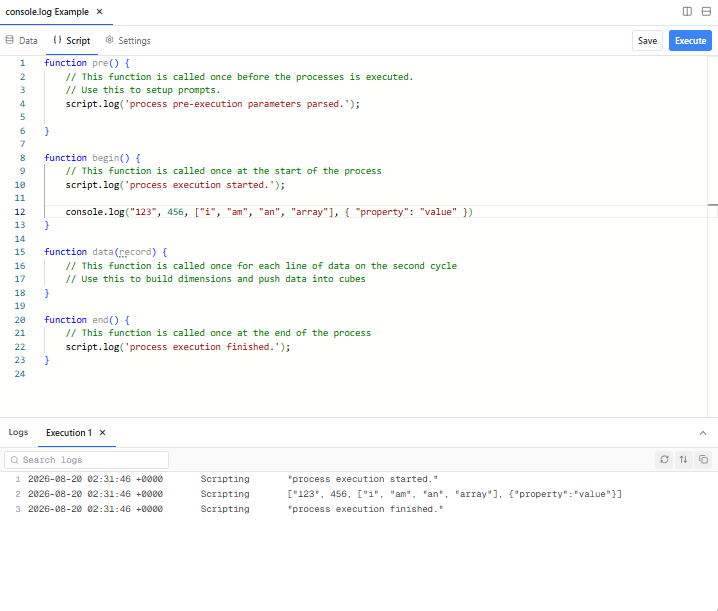
Task: Select the console.log Example tab
Action: [47, 12]
